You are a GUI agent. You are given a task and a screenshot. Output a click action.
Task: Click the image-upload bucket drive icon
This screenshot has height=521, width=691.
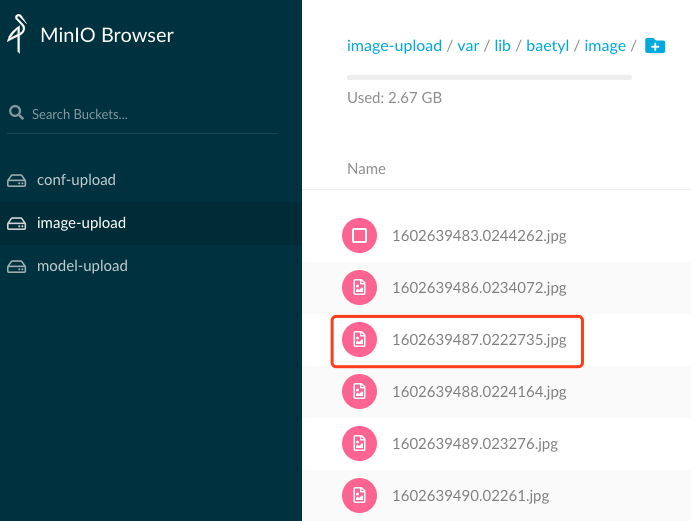[16, 223]
